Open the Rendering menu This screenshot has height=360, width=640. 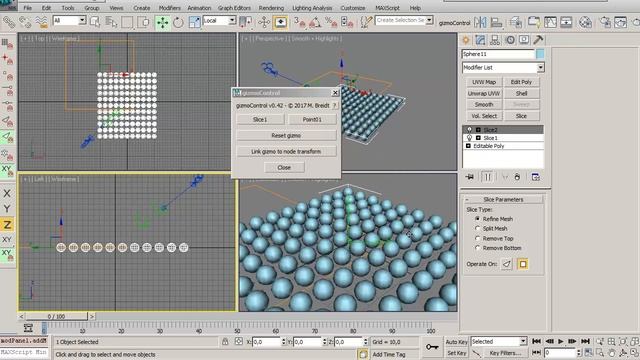271,8
